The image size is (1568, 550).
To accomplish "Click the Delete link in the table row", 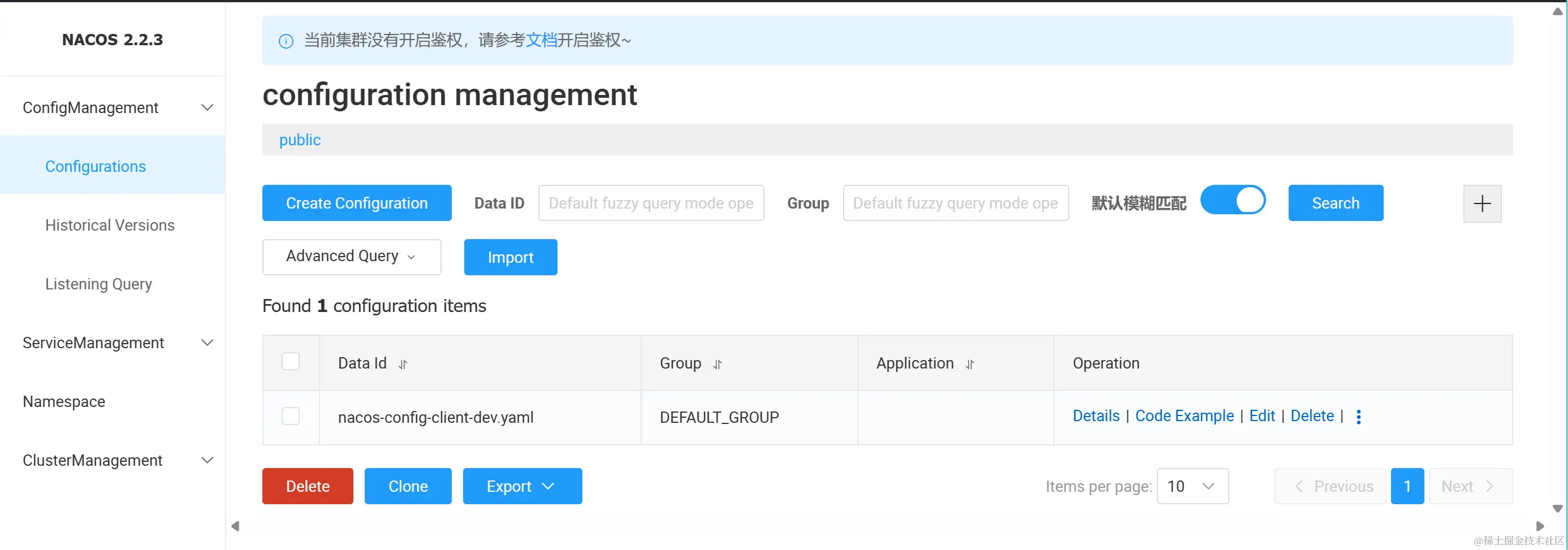I will coord(1312,416).
